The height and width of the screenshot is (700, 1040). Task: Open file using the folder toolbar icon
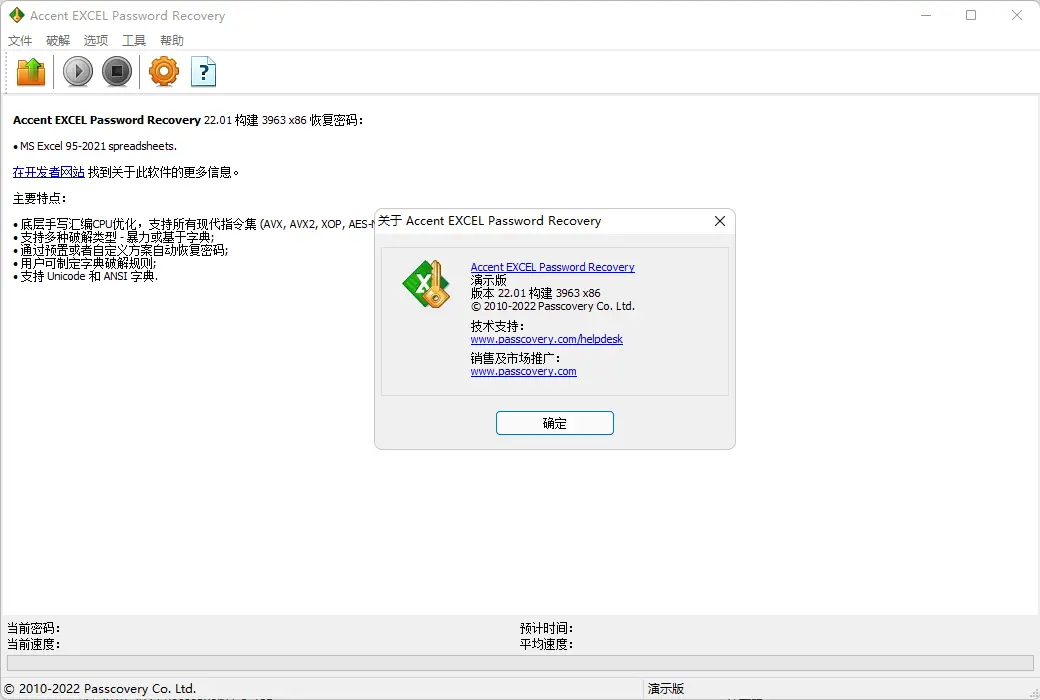(x=31, y=72)
